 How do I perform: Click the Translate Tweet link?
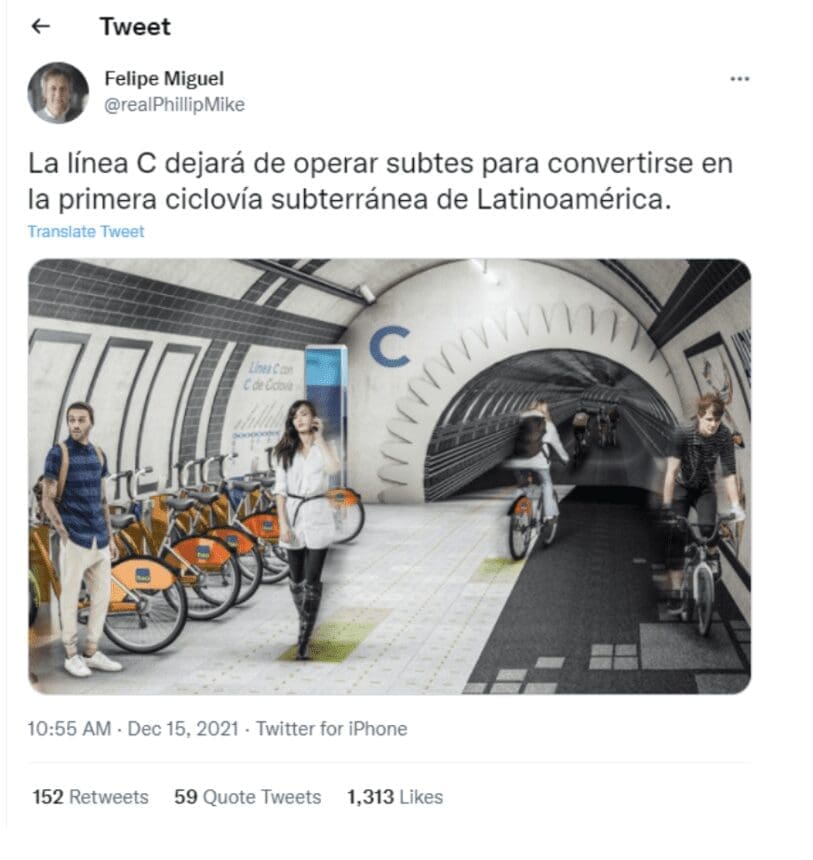[86, 231]
